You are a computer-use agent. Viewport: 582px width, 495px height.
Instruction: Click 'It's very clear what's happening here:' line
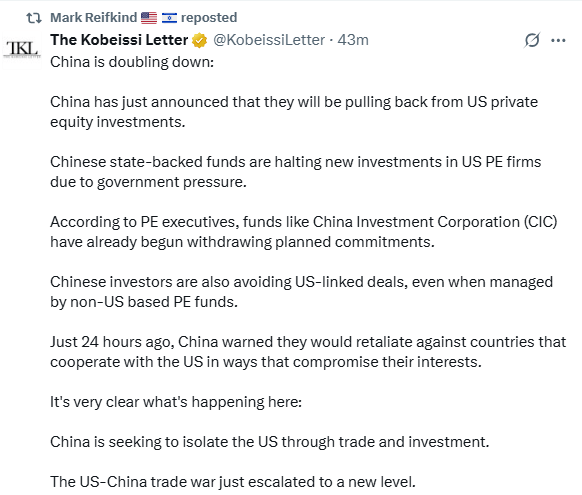(176, 402)
